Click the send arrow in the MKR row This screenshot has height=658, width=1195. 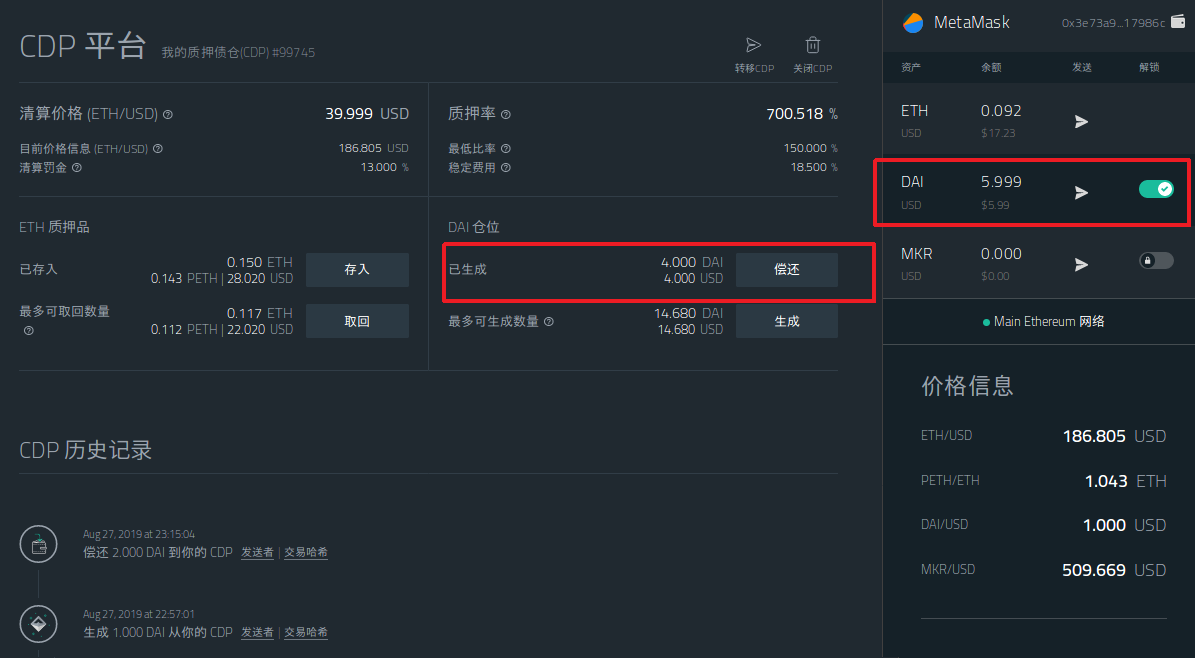click(x=1081, y=265)
